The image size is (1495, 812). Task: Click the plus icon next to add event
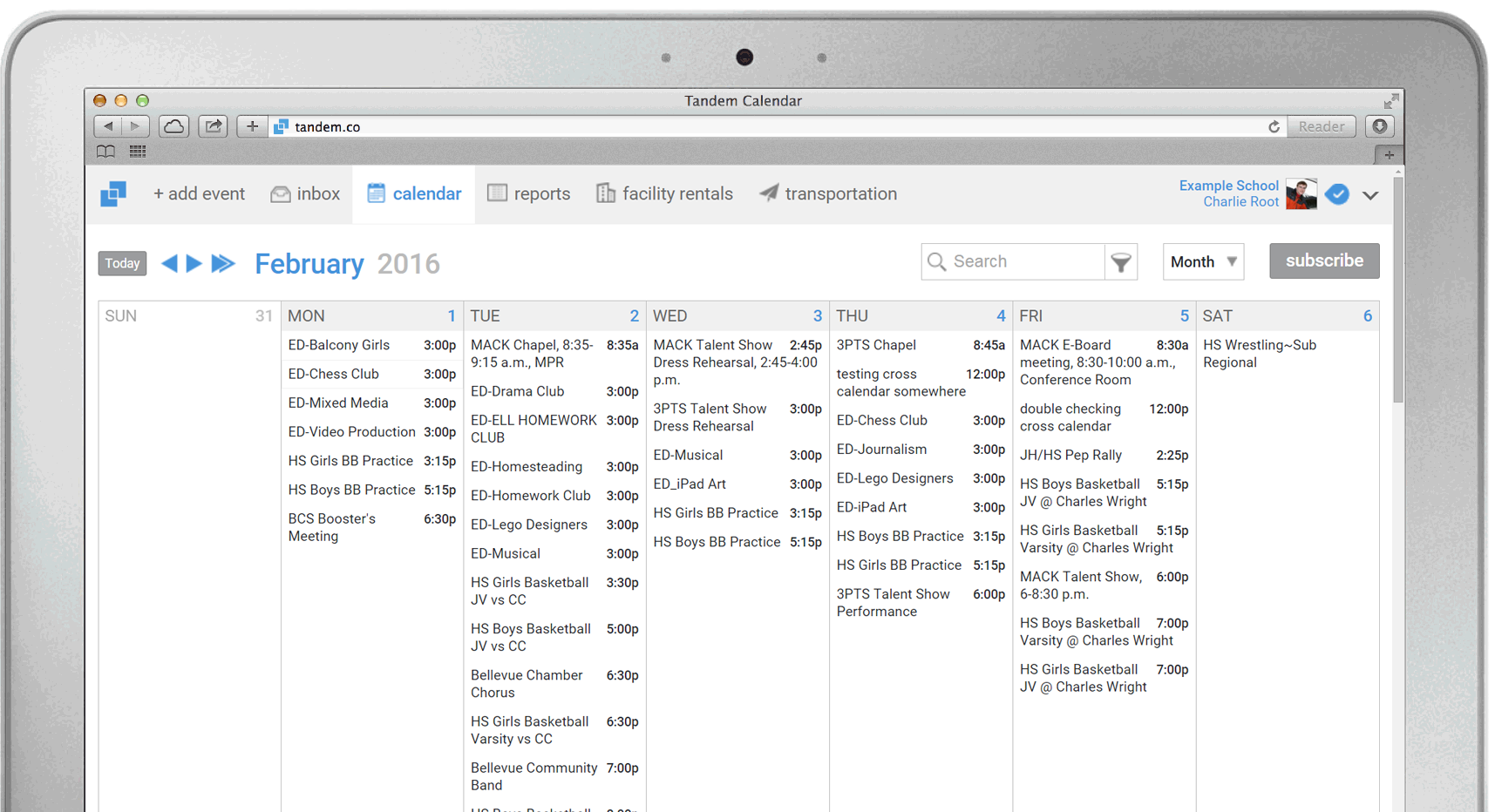pyautogui.click(x=159, y=193)
